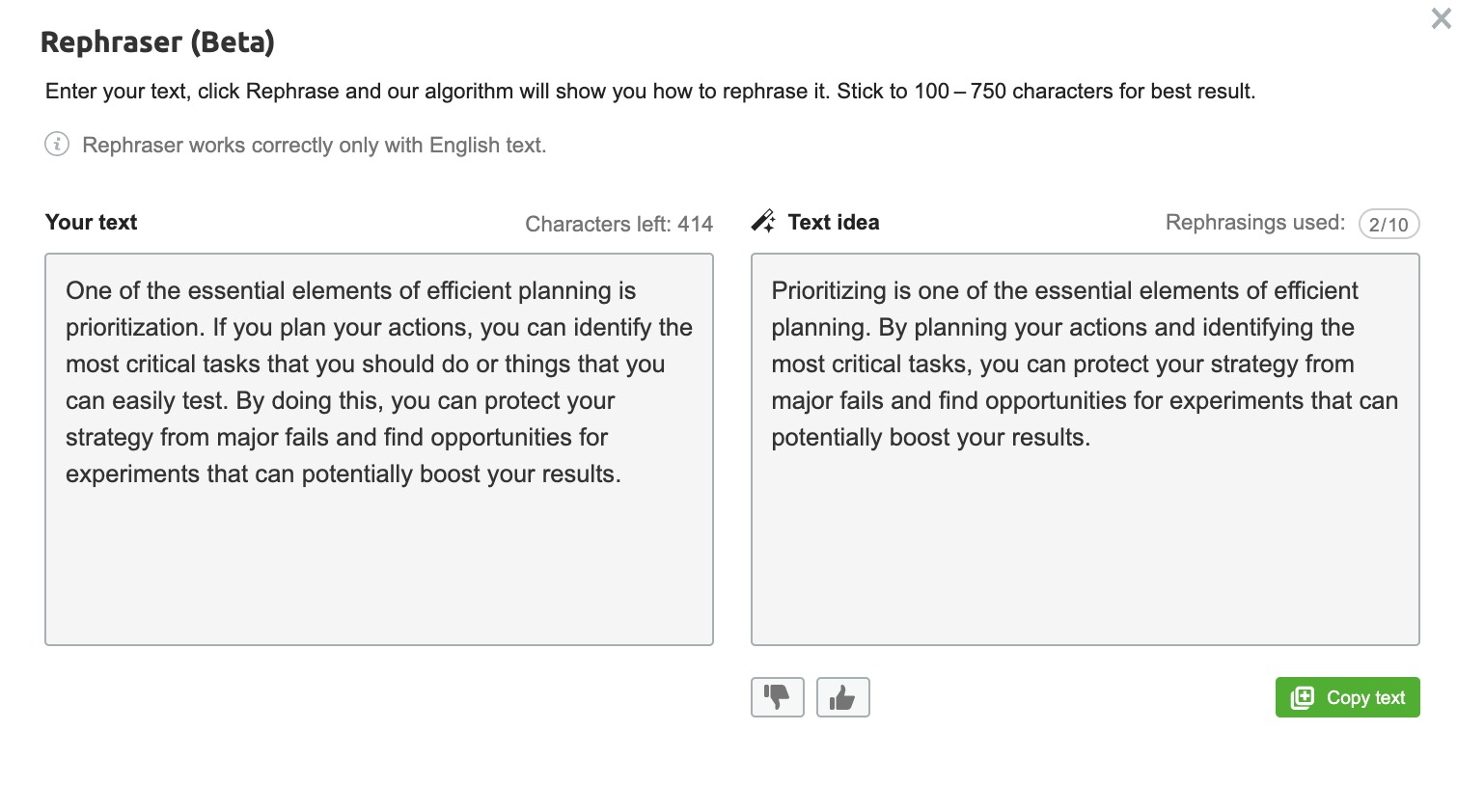The image size is (1457, 812).
Task: Click the Characters left: 414 counter
Action: pos(619,224)
